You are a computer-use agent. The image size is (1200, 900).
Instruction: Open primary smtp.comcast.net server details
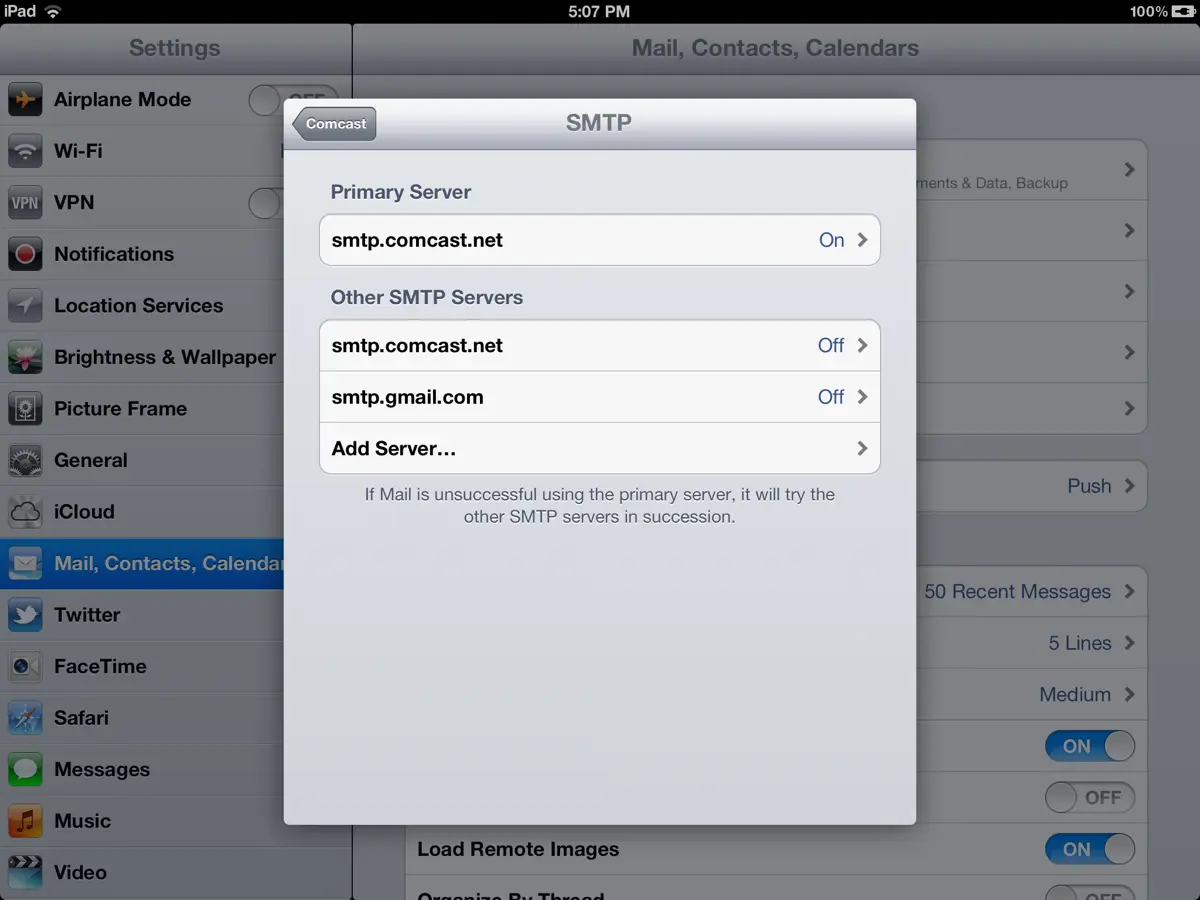pyautogui.click(x=599, y=240)
